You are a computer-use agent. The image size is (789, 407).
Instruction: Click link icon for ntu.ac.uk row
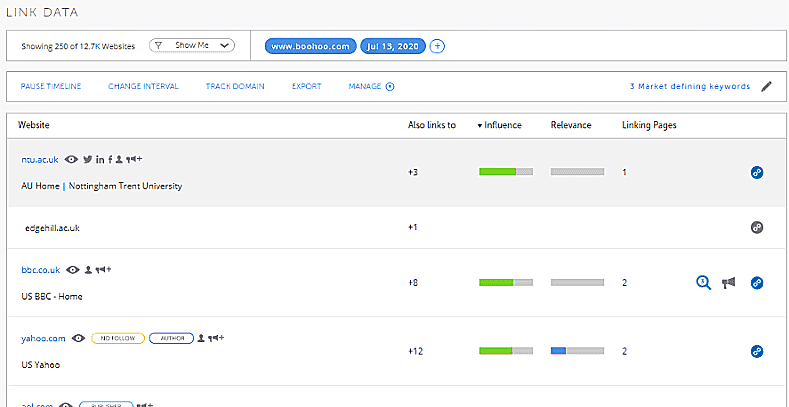coord(757,173)
